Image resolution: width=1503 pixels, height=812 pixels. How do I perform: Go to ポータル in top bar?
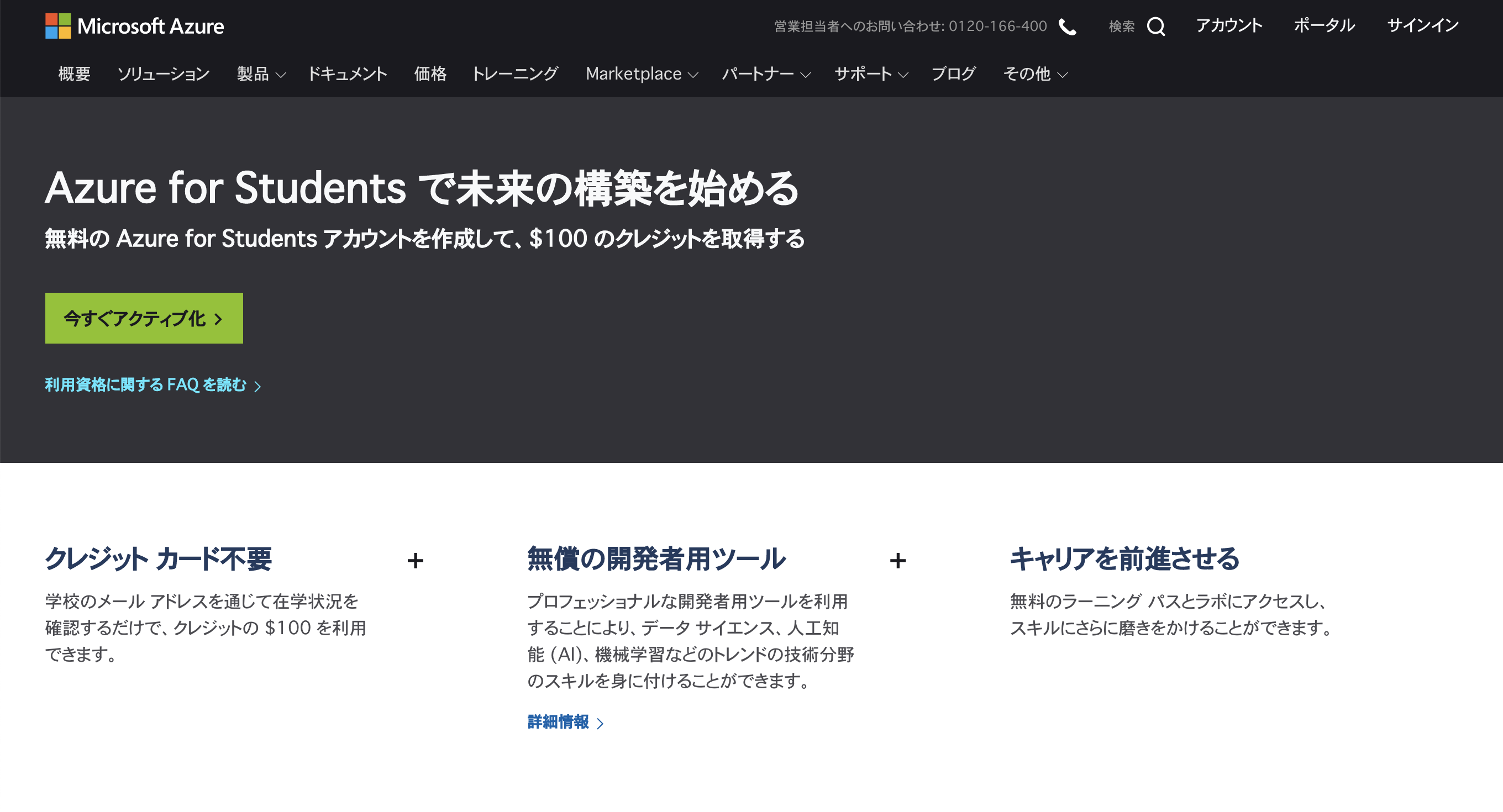pos(1324,25)
